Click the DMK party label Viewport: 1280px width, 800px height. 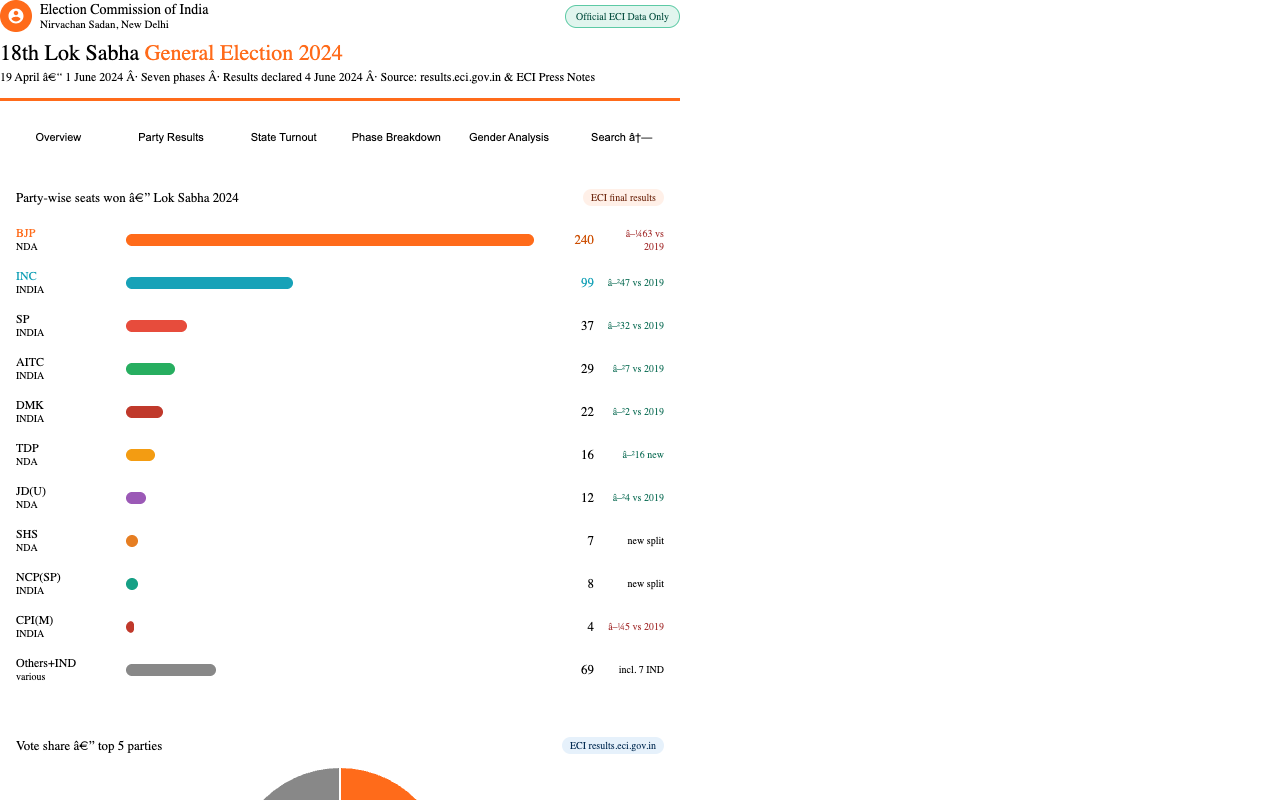click(x=30, y=405)
